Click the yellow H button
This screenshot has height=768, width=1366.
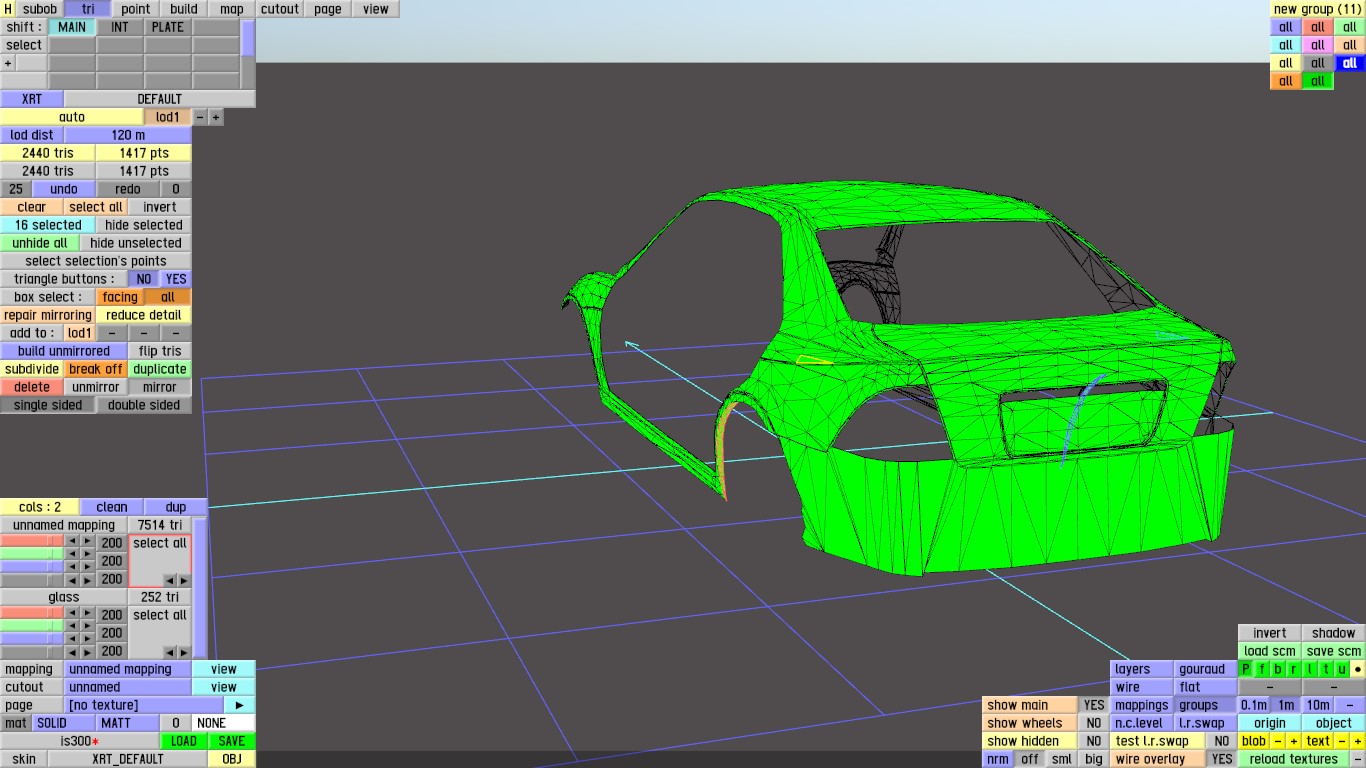(8, 9)
